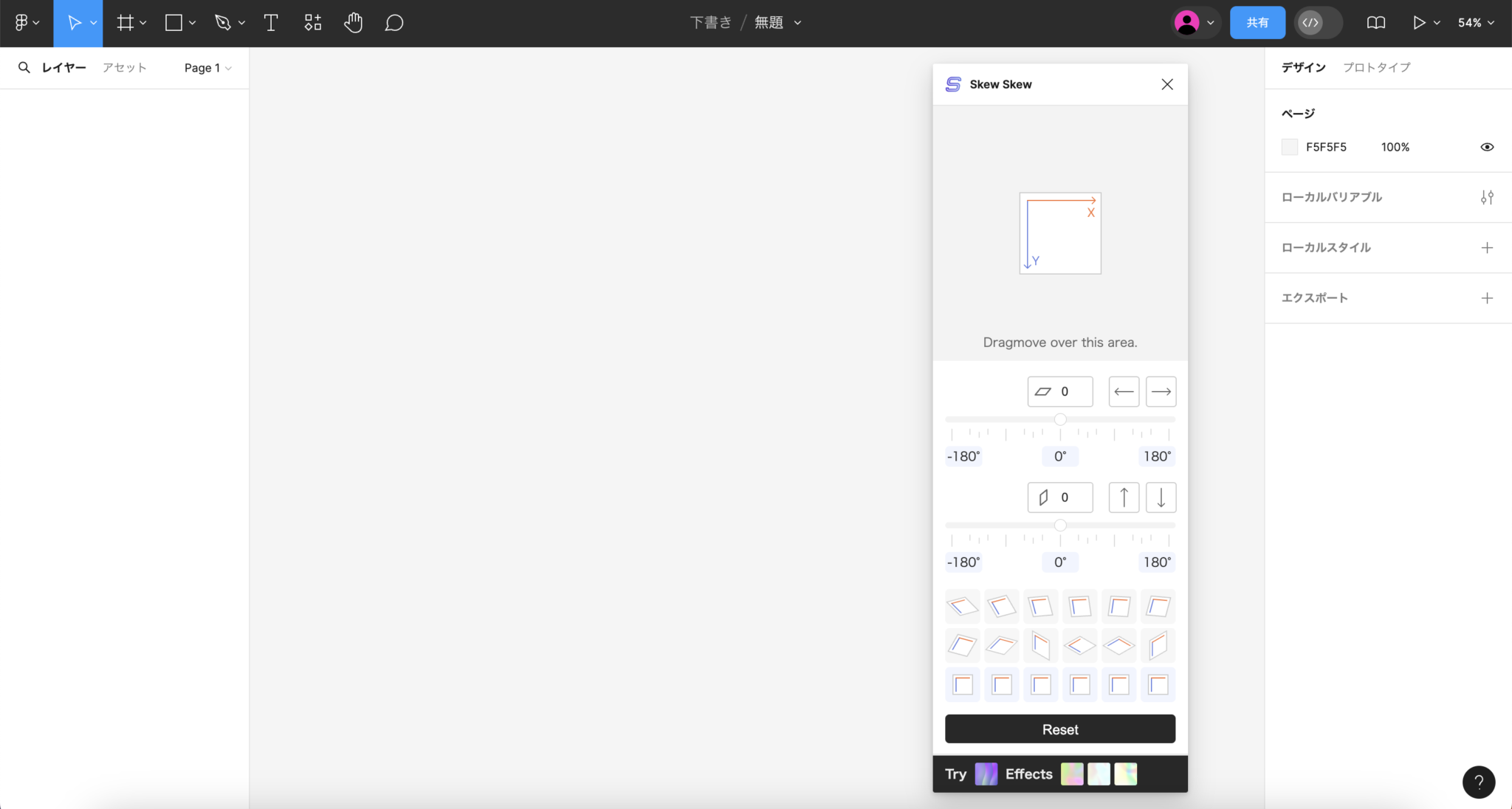Screen dimensions: 1512x809
Task: Expand the file name dropdown next to 無題
Action: [797, 23]
